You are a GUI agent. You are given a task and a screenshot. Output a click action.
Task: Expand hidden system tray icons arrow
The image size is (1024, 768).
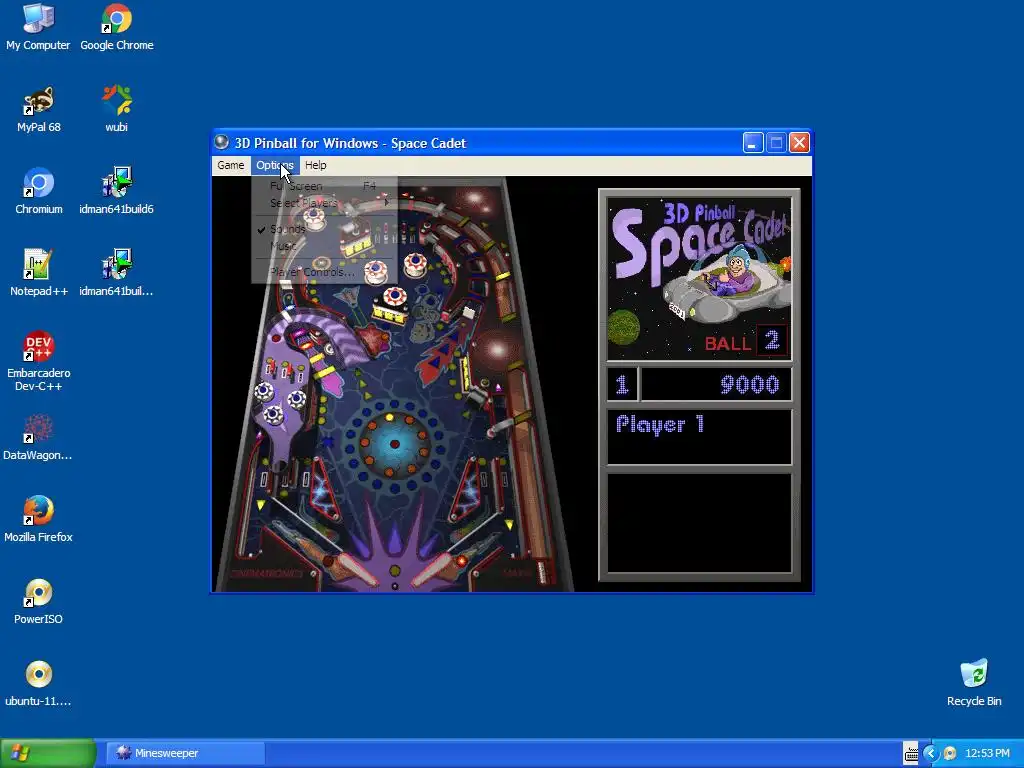pos(930,753)
